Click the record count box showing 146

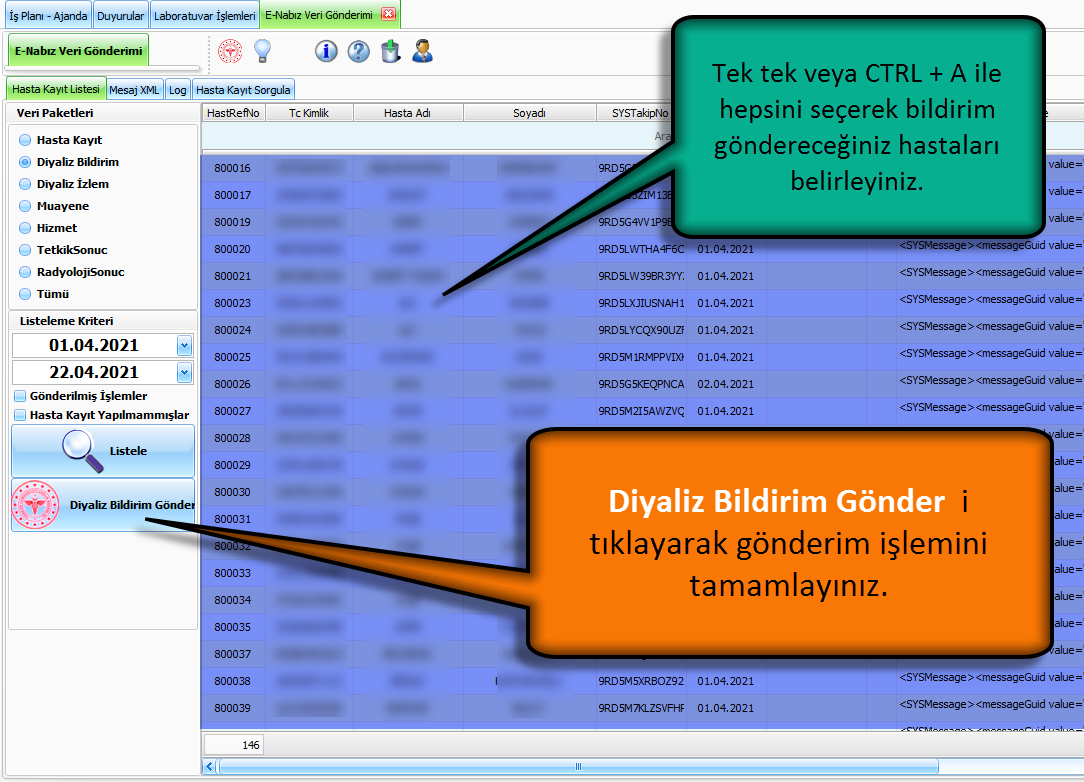233,745
